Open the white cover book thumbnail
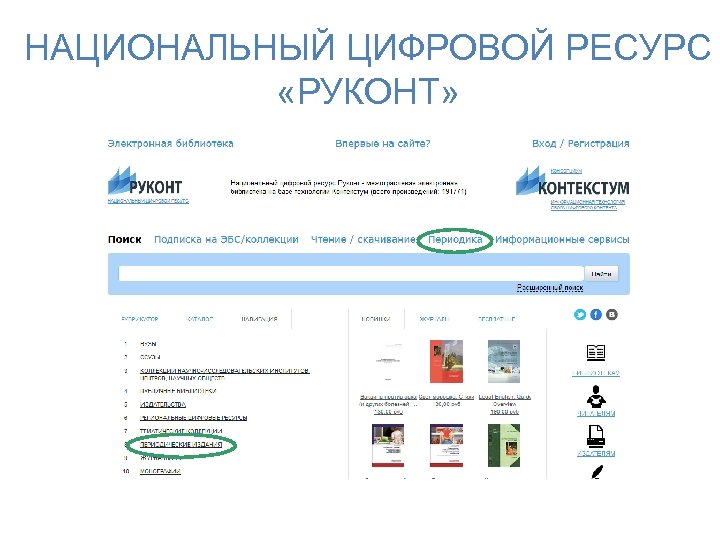Screen dimensions: 720x540 click(388, 361)
